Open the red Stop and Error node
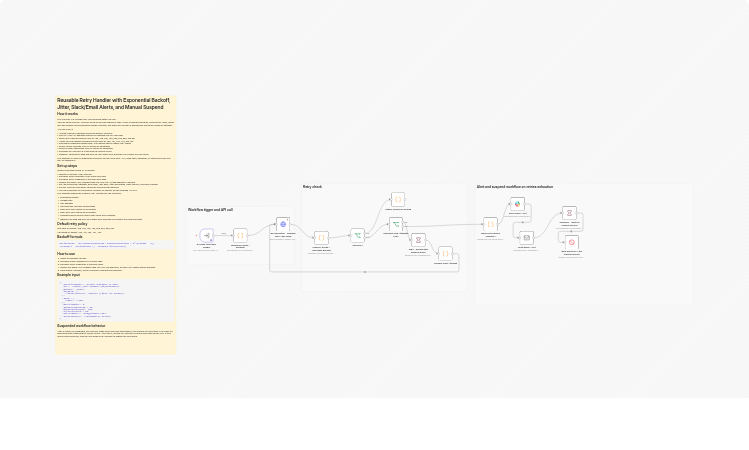The width and height of the screenshot is (749, 450). click(571, 242)
